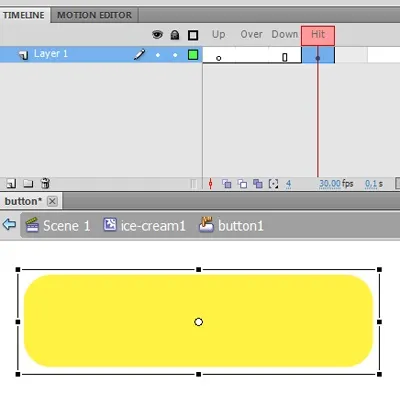Select the Layer 1 row name

click(x=51, y=54)
